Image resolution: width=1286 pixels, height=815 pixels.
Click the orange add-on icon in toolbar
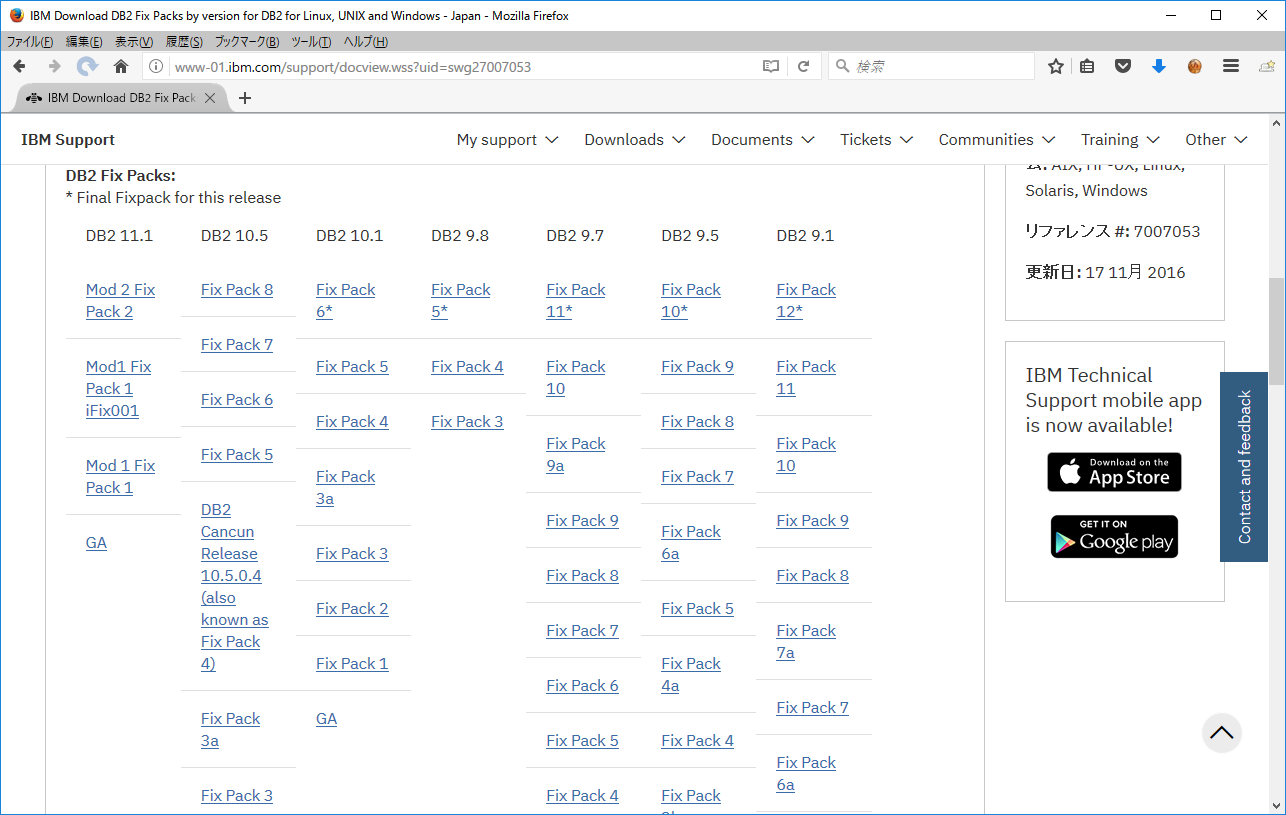tap(1194, 66)
